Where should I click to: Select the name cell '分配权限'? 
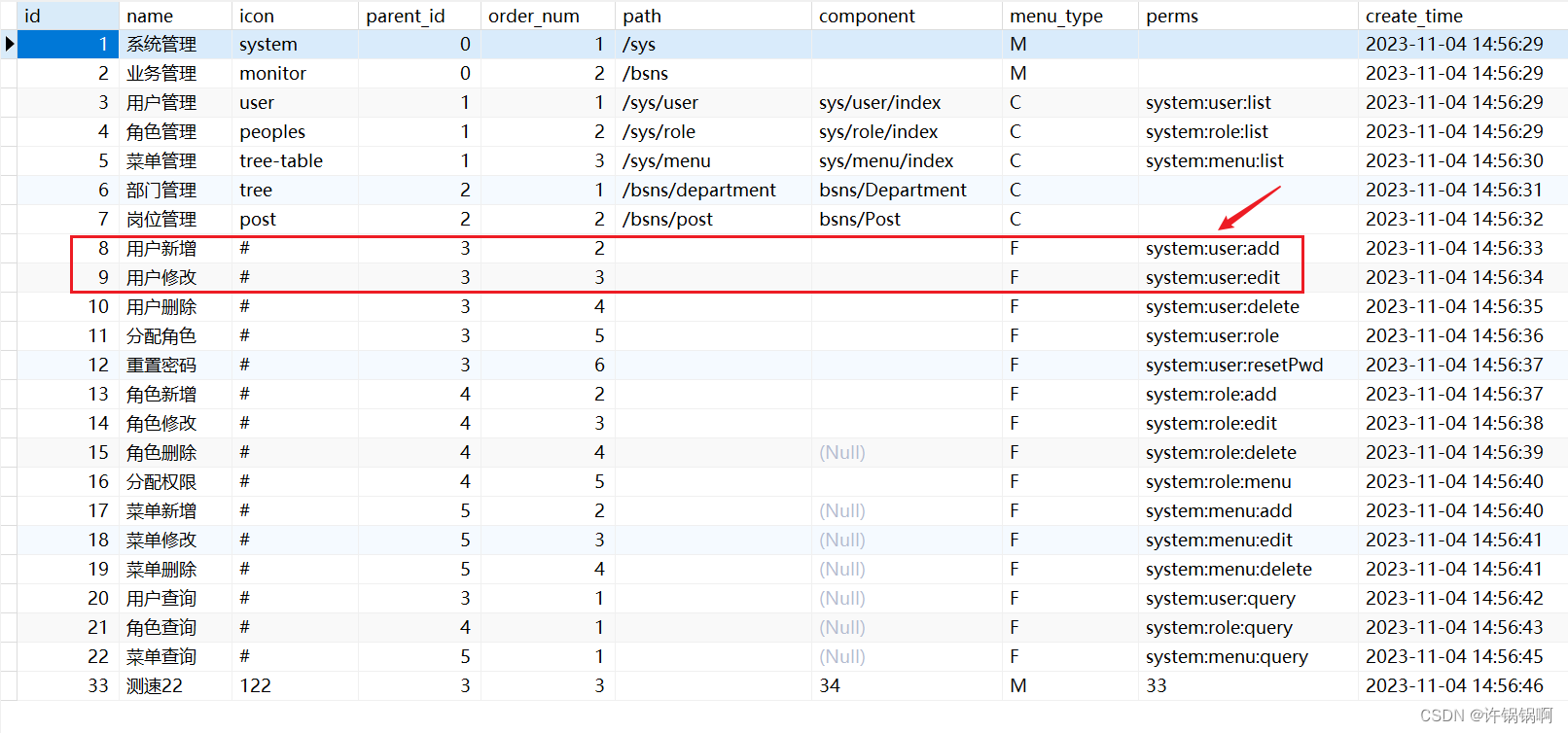point(175,482)
